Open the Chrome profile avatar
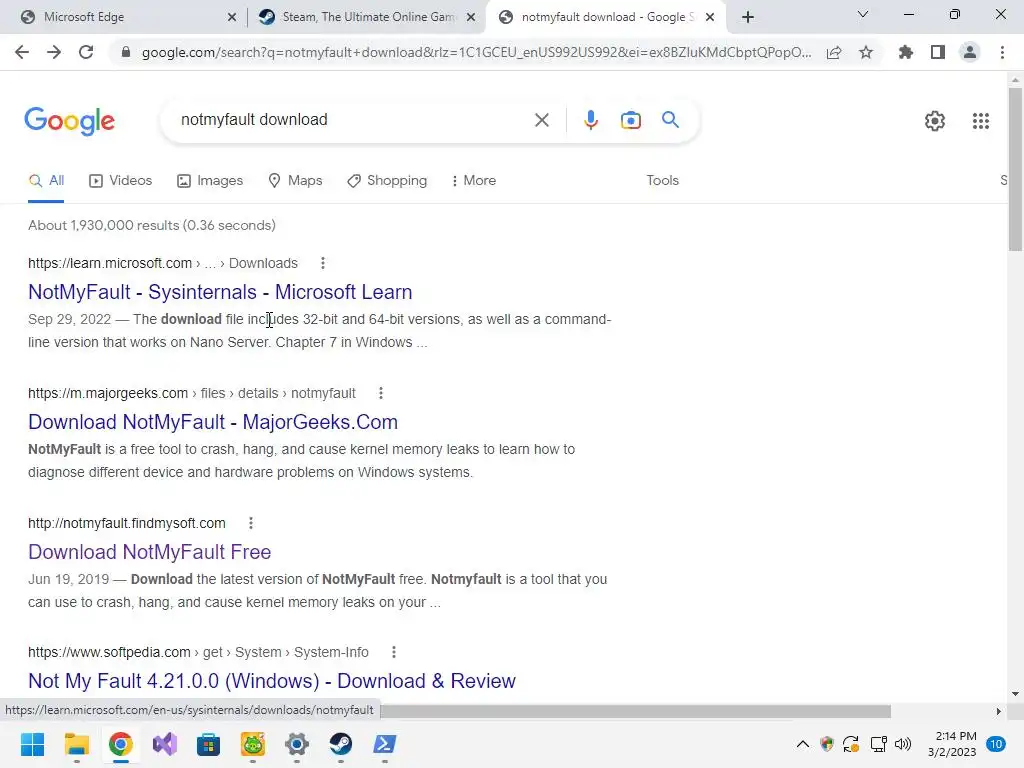 pyautogui.click(x=970, y=52)
